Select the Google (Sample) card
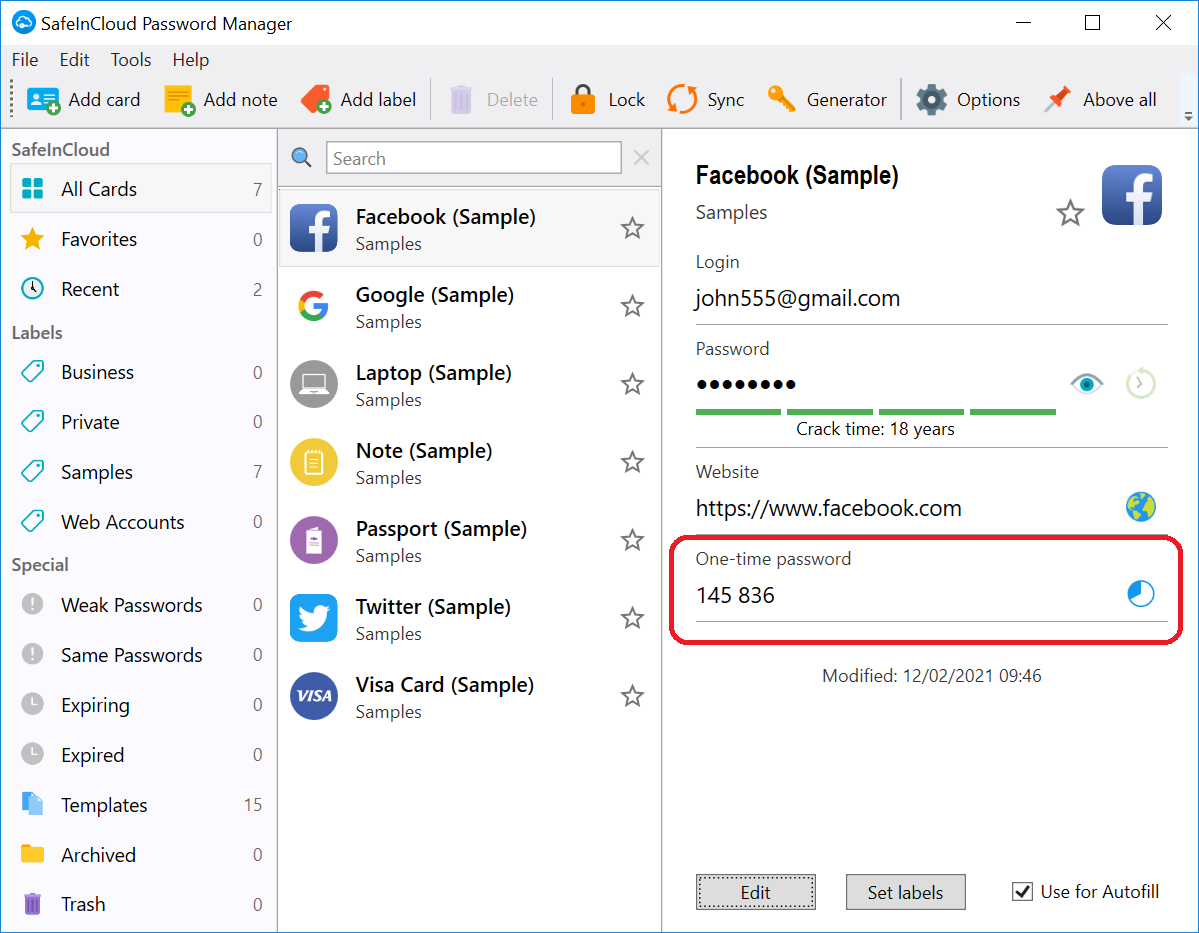The height and width of the screenshot is (933, 1199). [470, 307]
